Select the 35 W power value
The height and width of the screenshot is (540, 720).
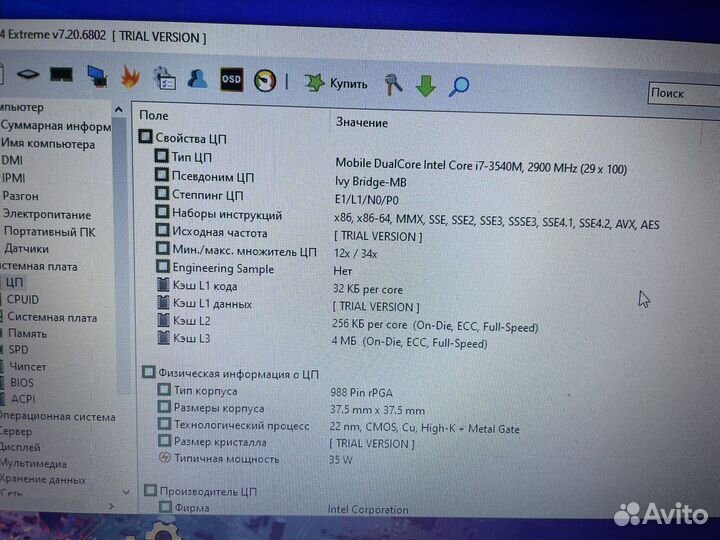pos(341,460)
